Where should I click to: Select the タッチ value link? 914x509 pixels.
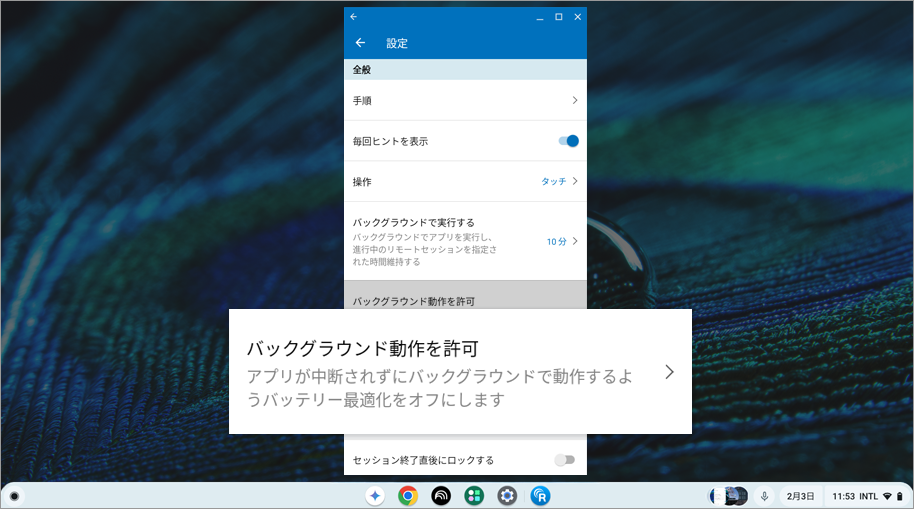point(553,181)
